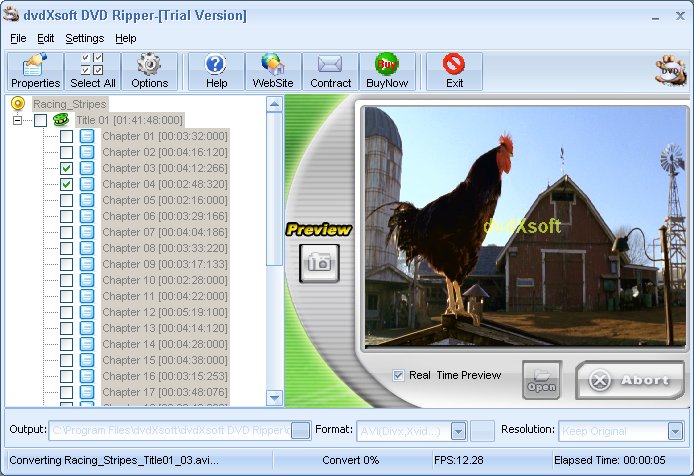The image size is (694, 476).
Task: Click the chapter list scroll down arrow
Action: click(x=274, y=398)
